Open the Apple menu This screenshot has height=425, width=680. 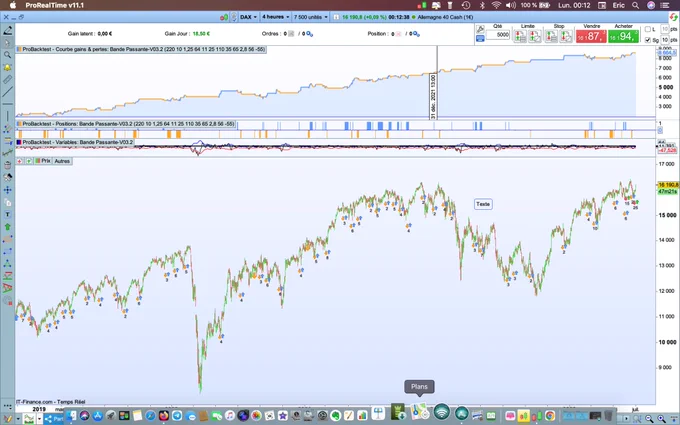pos(13,5)
